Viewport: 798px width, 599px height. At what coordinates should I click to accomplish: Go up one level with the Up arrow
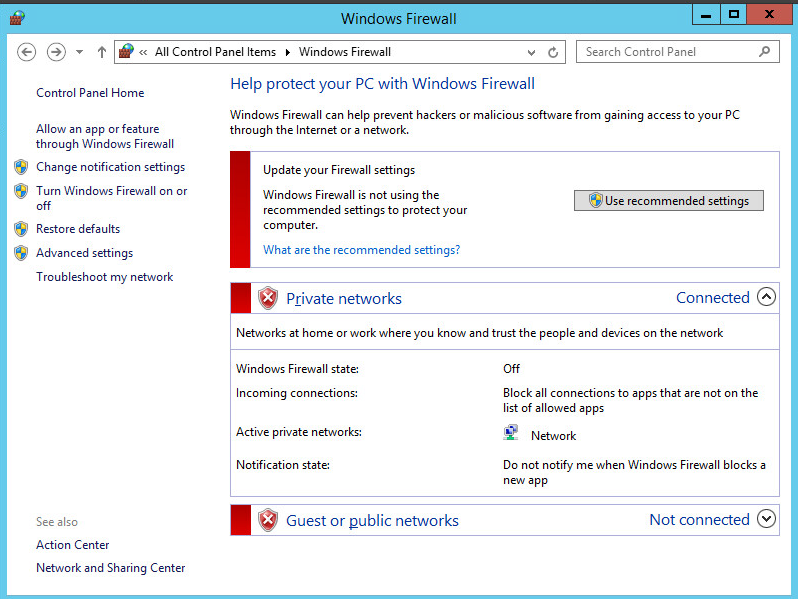point(102,52)
